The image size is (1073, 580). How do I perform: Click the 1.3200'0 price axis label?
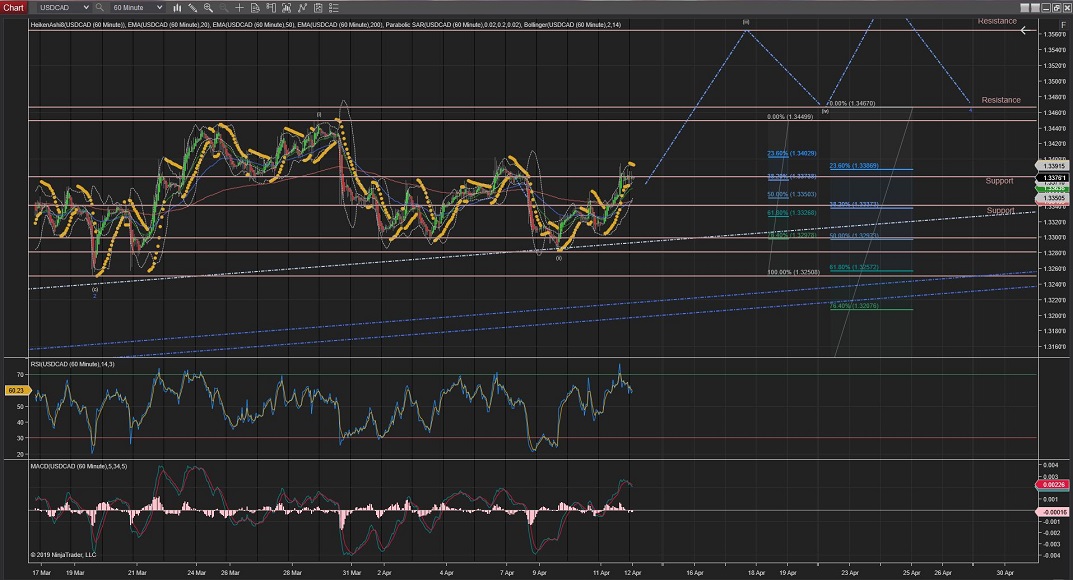click(1055, 316)
